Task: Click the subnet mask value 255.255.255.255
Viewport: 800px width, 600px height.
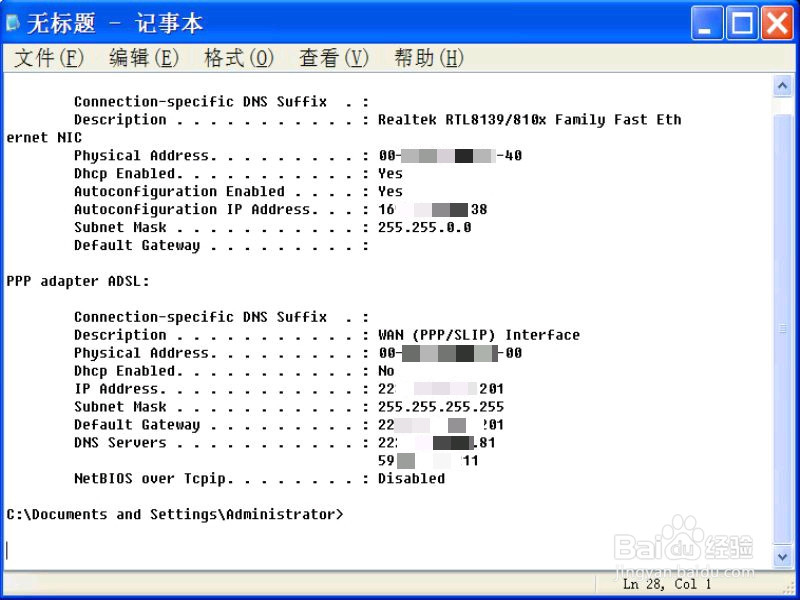Action: click(x=441, y=407)
